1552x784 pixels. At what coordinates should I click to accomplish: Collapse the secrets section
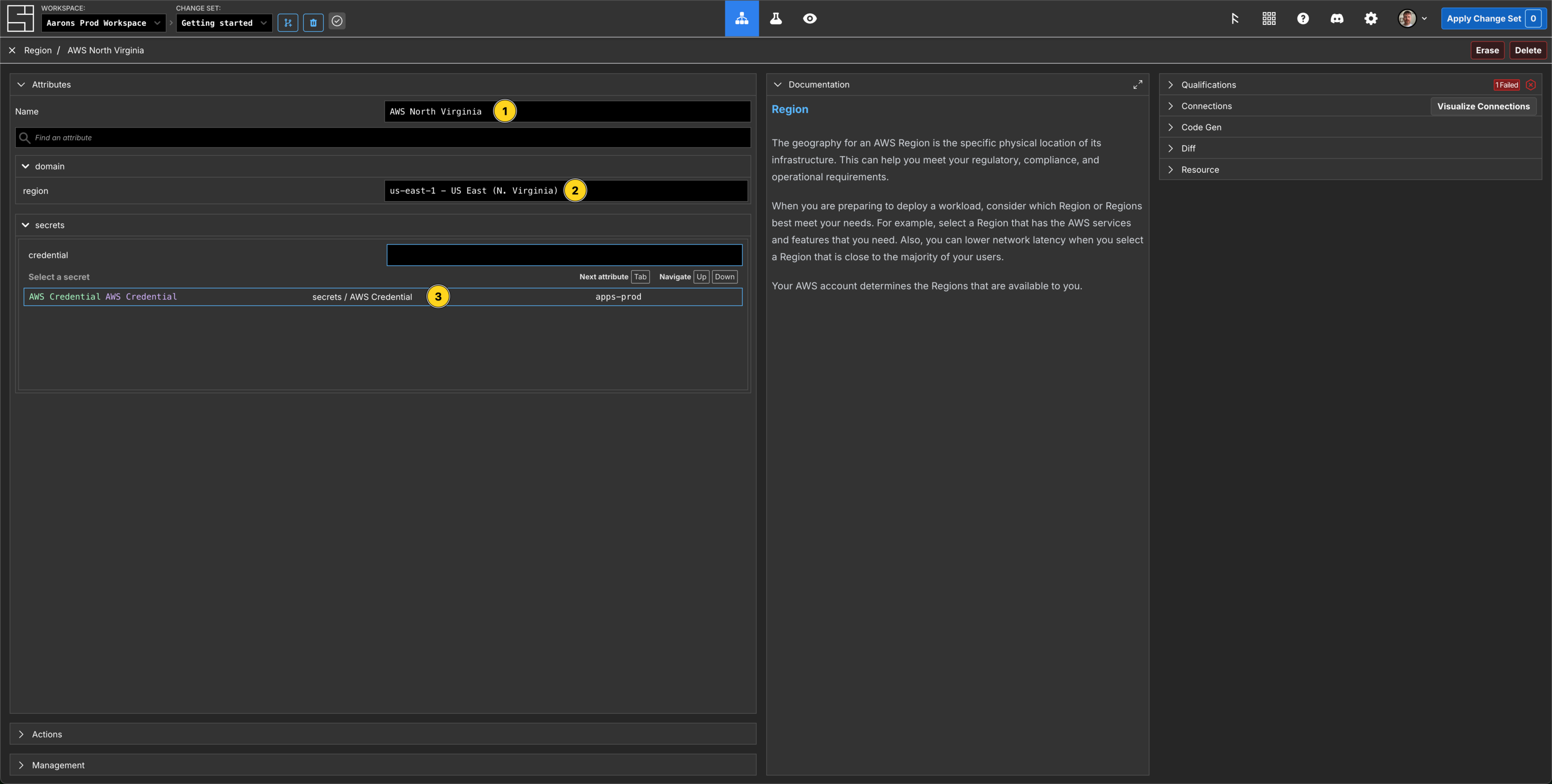[25, 225]
